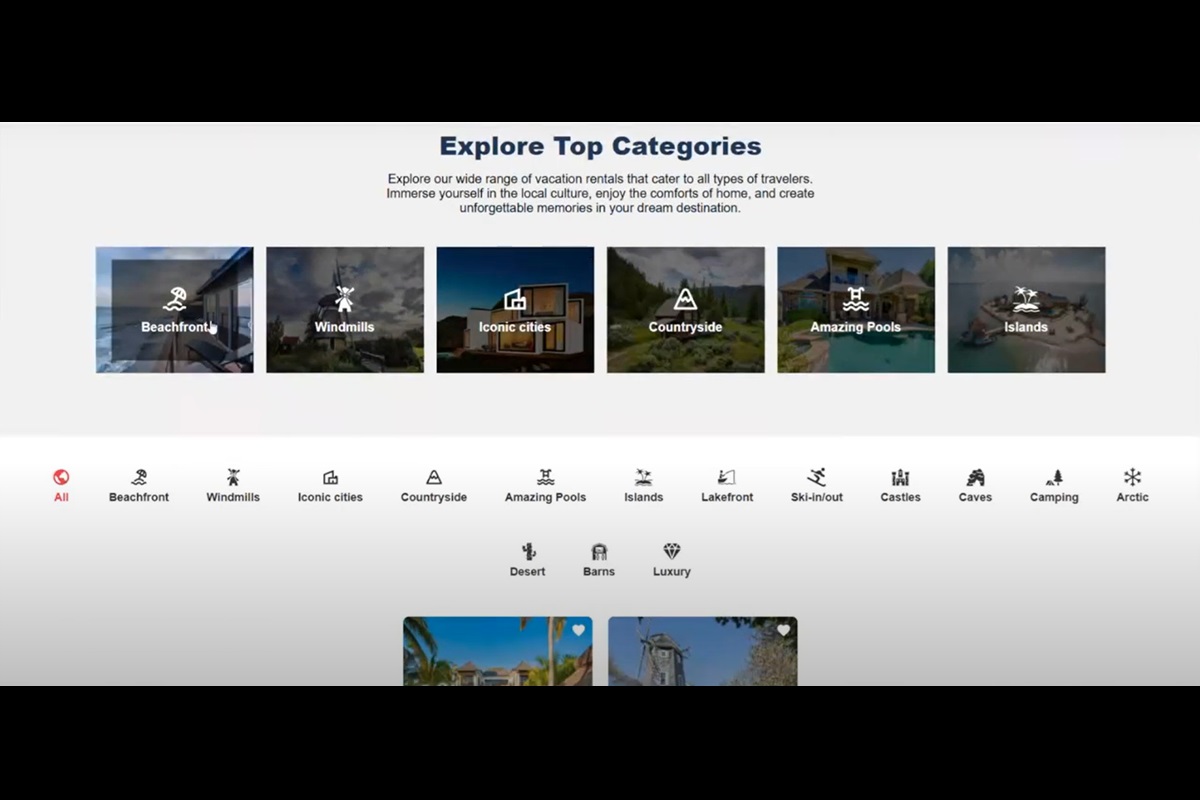The width and height of the screenshot is (1200, 800).
Task: Choose the Ski-in/out skier icon
Action: coord(817,477)
